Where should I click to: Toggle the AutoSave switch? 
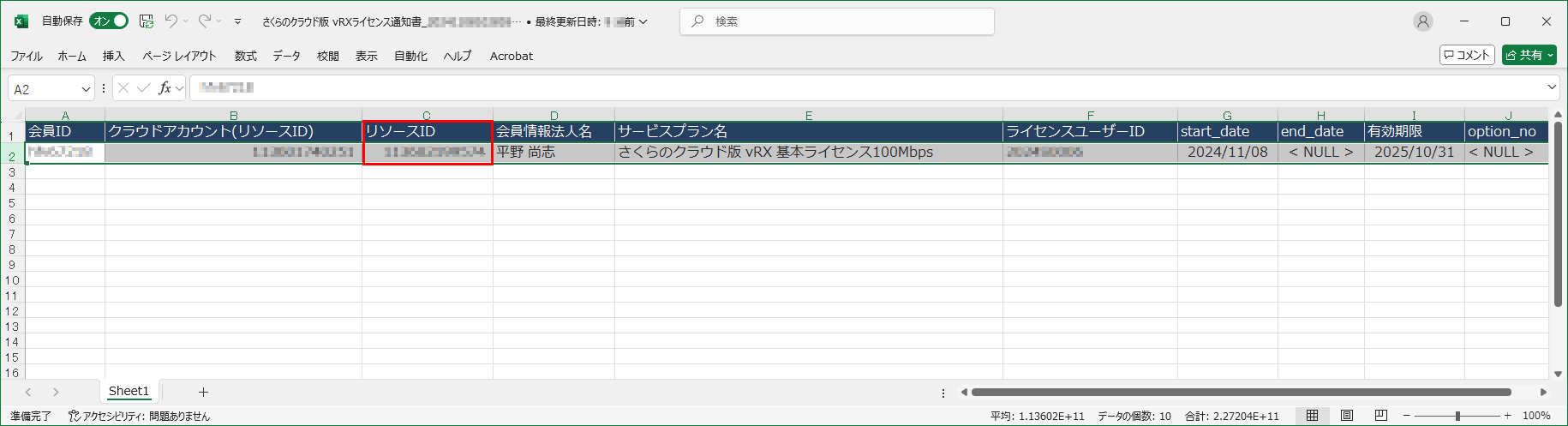pyautogui.click(x=109, y=21)
